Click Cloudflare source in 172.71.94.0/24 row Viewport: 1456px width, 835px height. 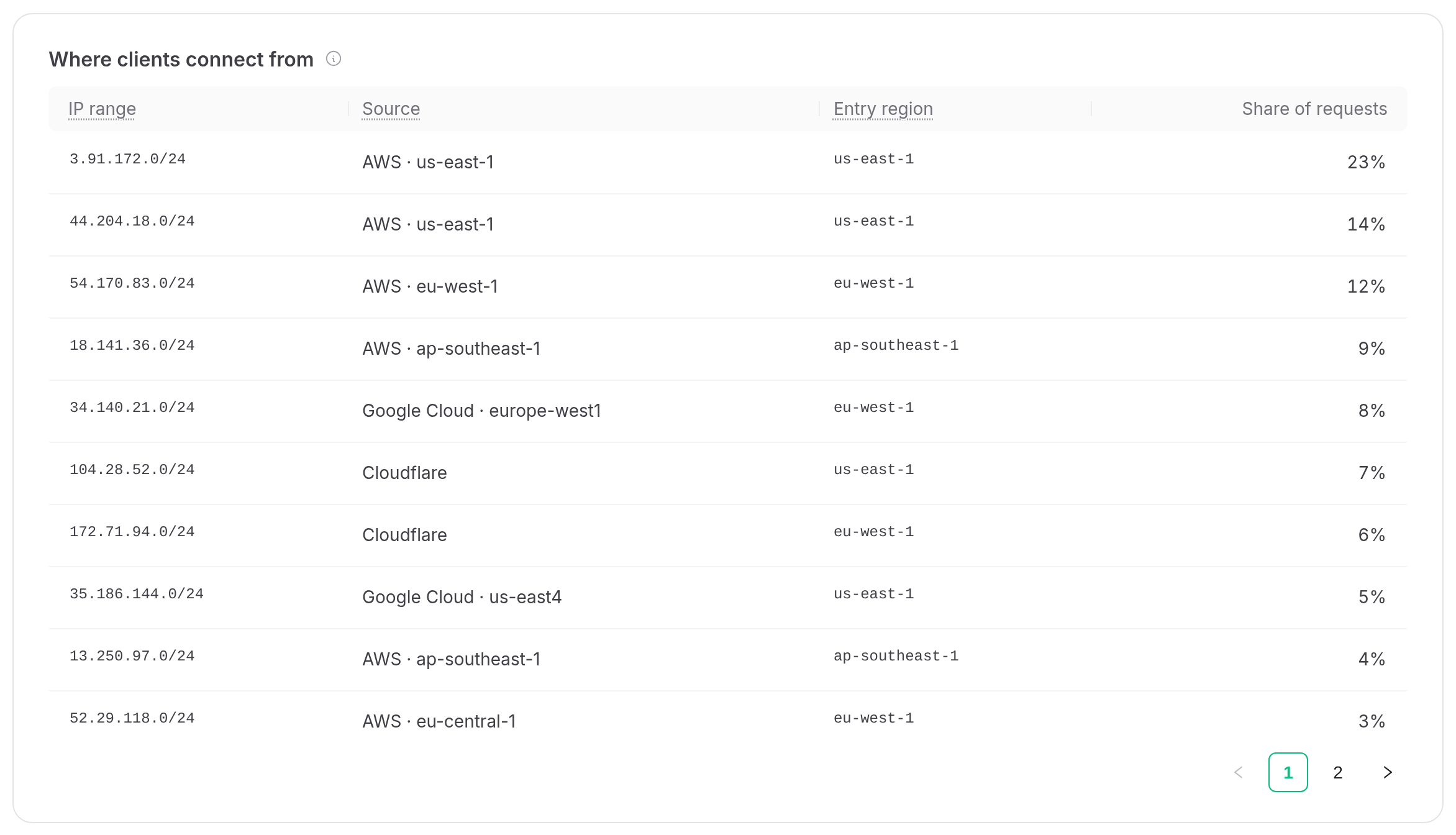[x=404, y=535]
